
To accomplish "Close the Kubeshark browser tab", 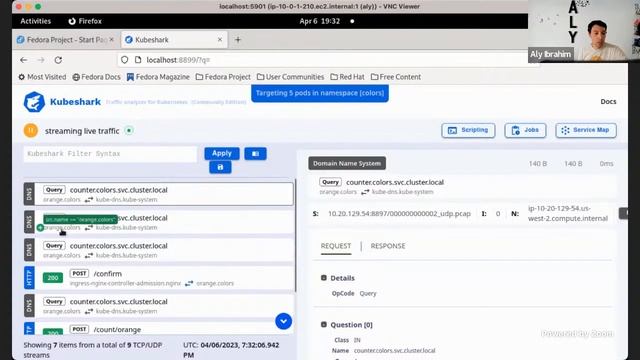I will [220, 40].
